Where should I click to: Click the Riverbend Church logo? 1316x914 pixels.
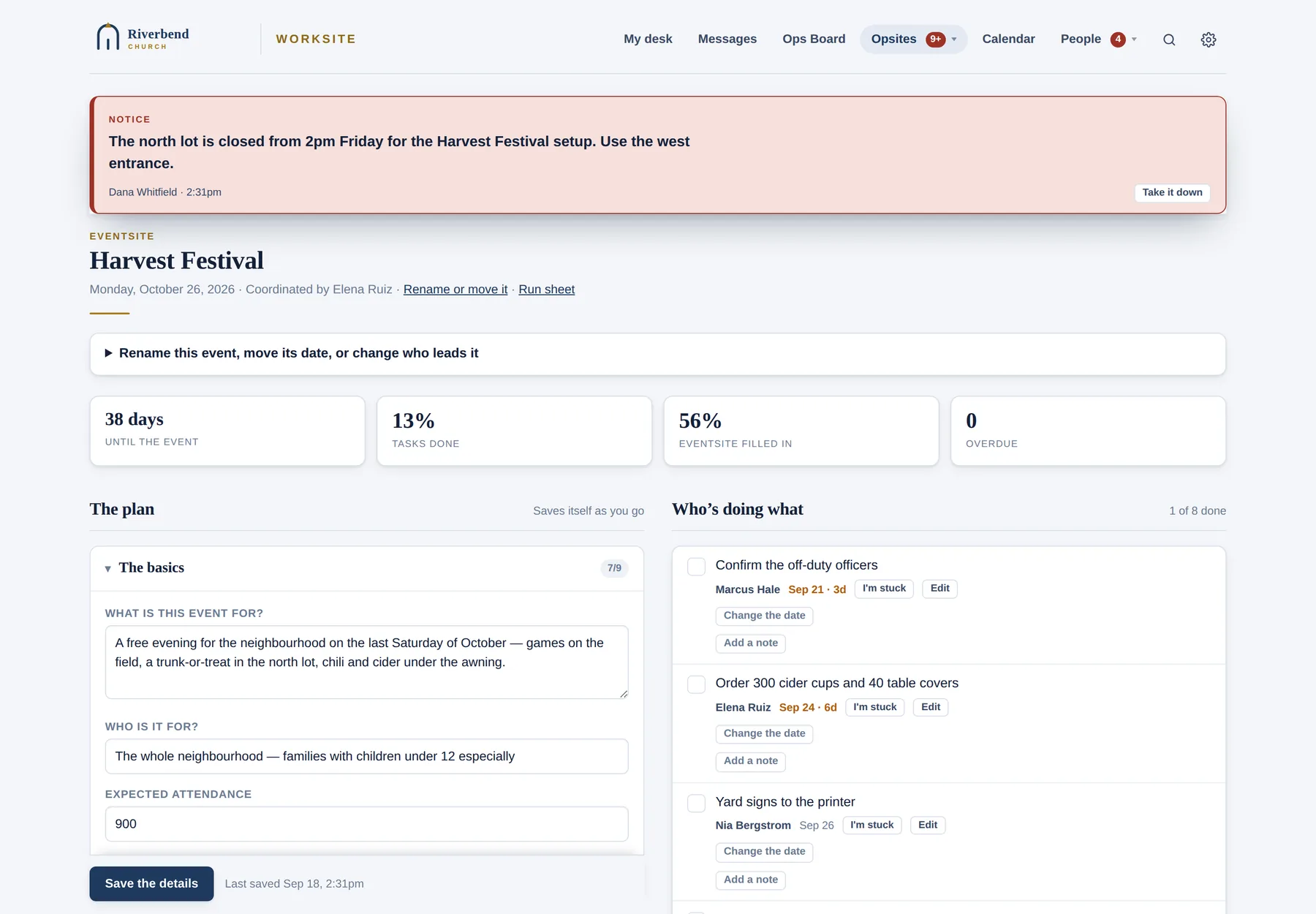[143, 38]
